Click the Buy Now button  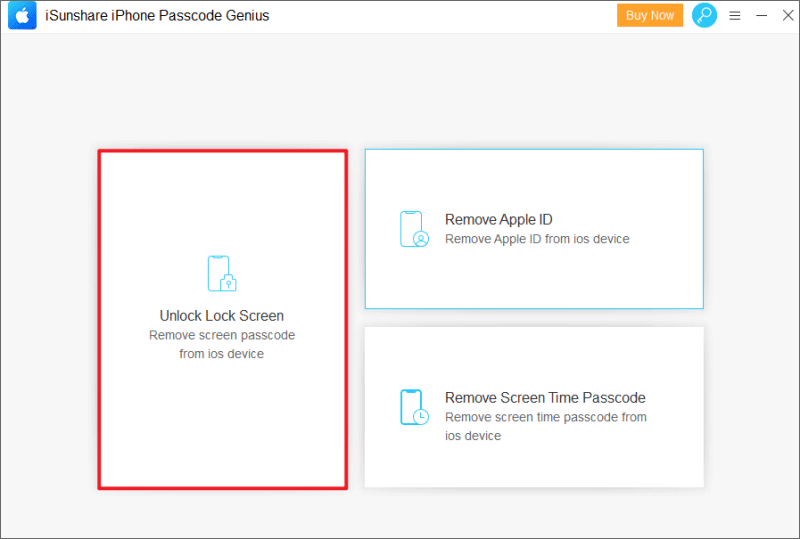point(649,15)
